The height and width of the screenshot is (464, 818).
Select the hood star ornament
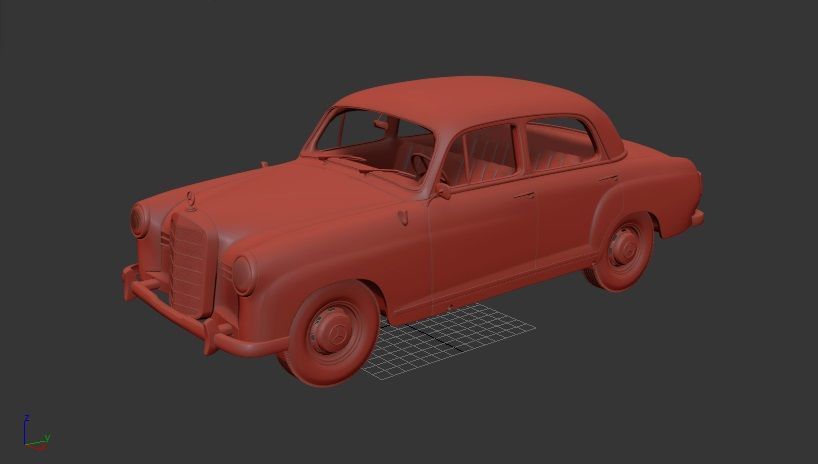pos(191,201)
